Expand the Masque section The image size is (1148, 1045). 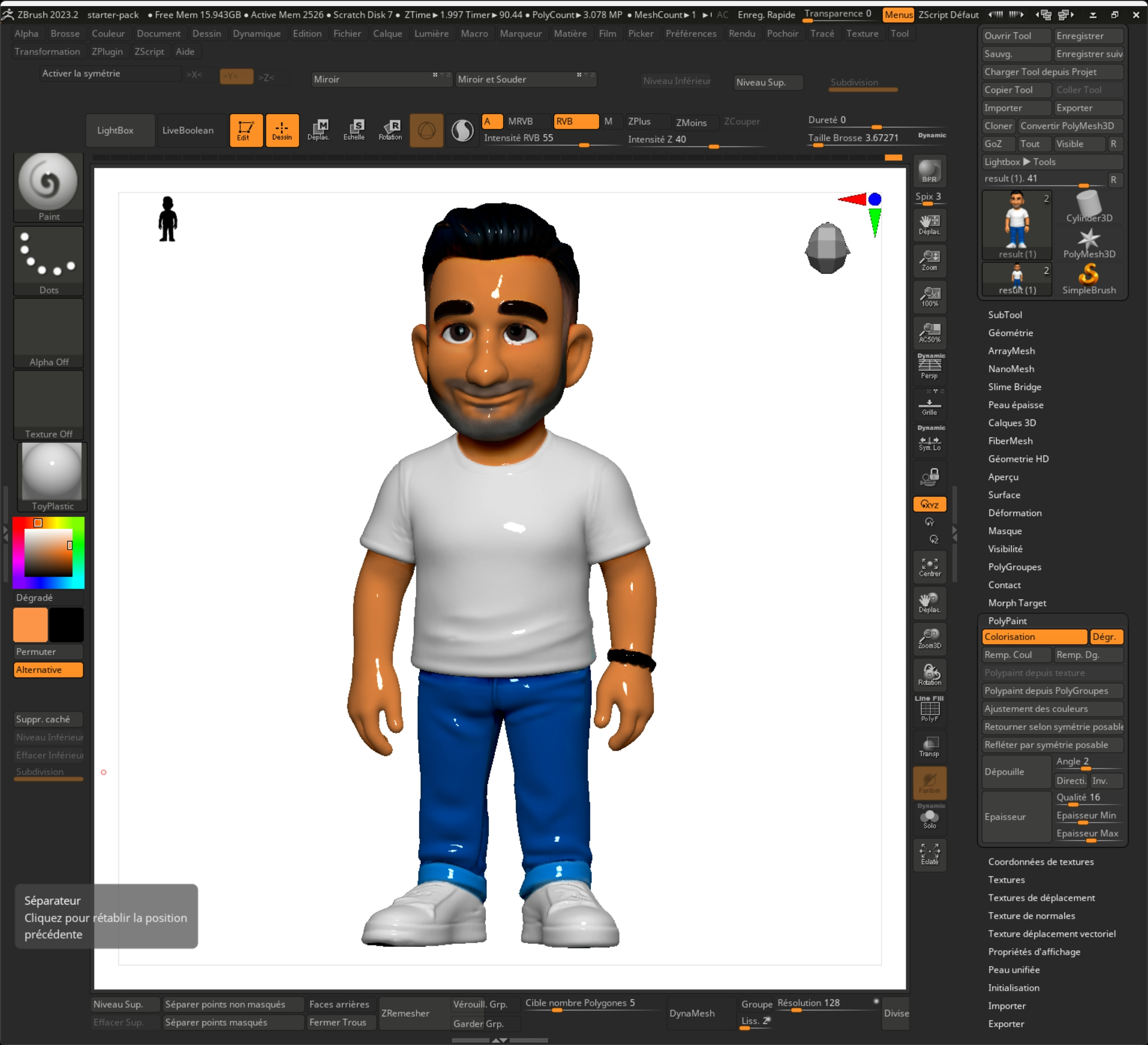[x=1004, y=531]
